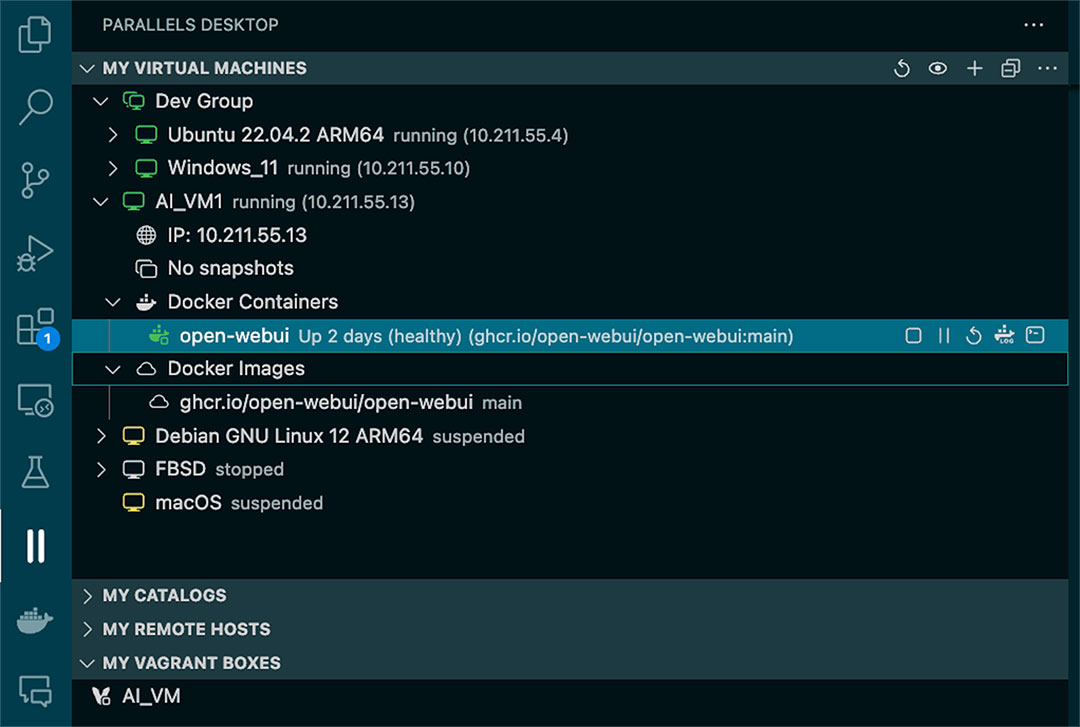Open the Chat view in activity bar
This screenshot has width=1080, height=727.
34,690
